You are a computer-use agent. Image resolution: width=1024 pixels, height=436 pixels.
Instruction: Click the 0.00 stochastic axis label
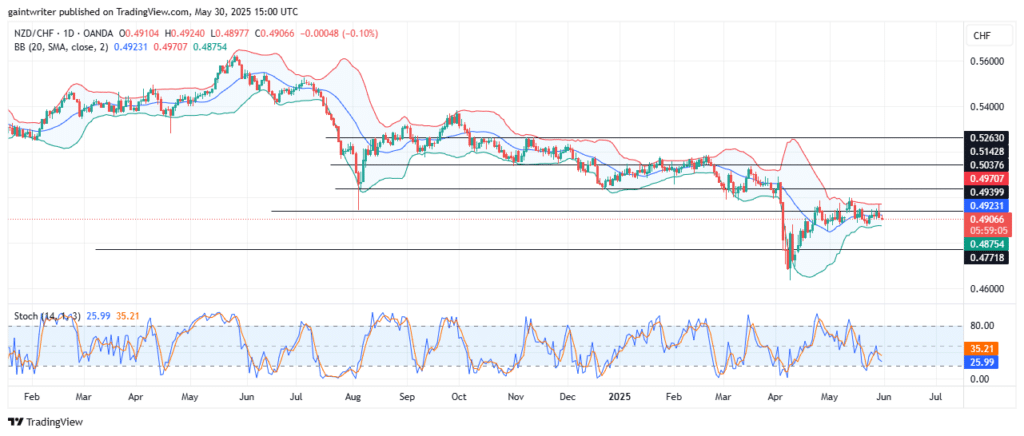[x=978, y=379]
